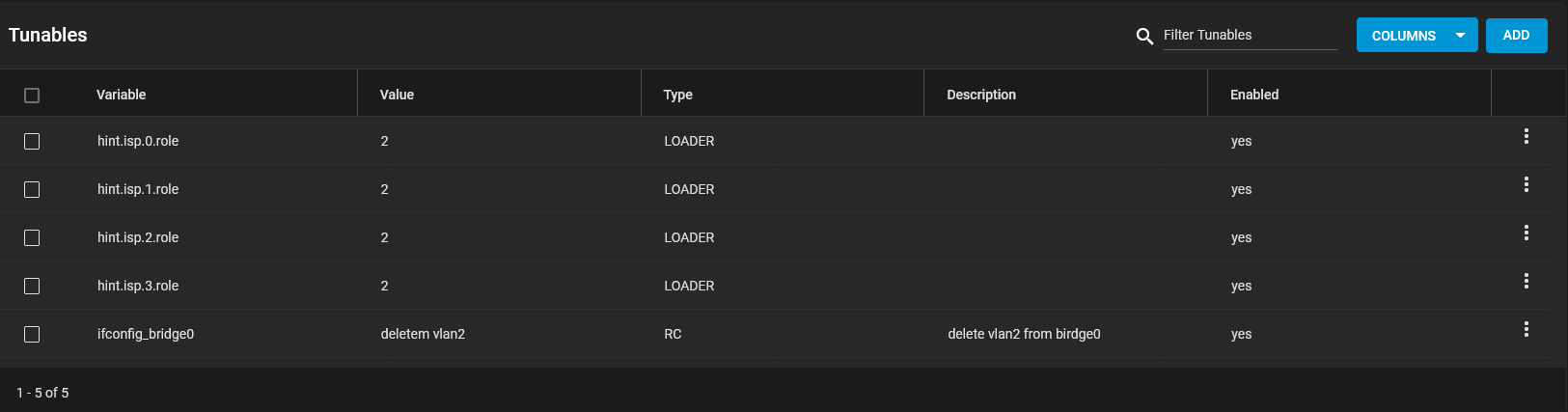Check the box for hint.isp.2.role

pos(32,238)
